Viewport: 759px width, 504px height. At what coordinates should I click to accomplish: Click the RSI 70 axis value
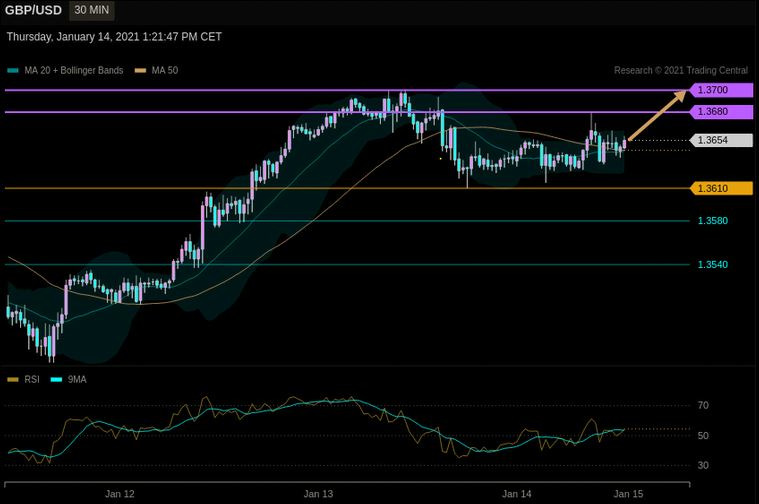tap(703, 406)
